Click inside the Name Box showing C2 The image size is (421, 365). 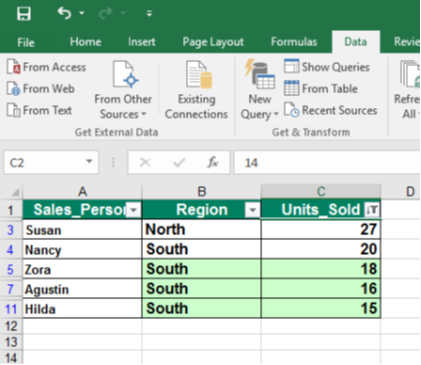click(x=43, y=163)
